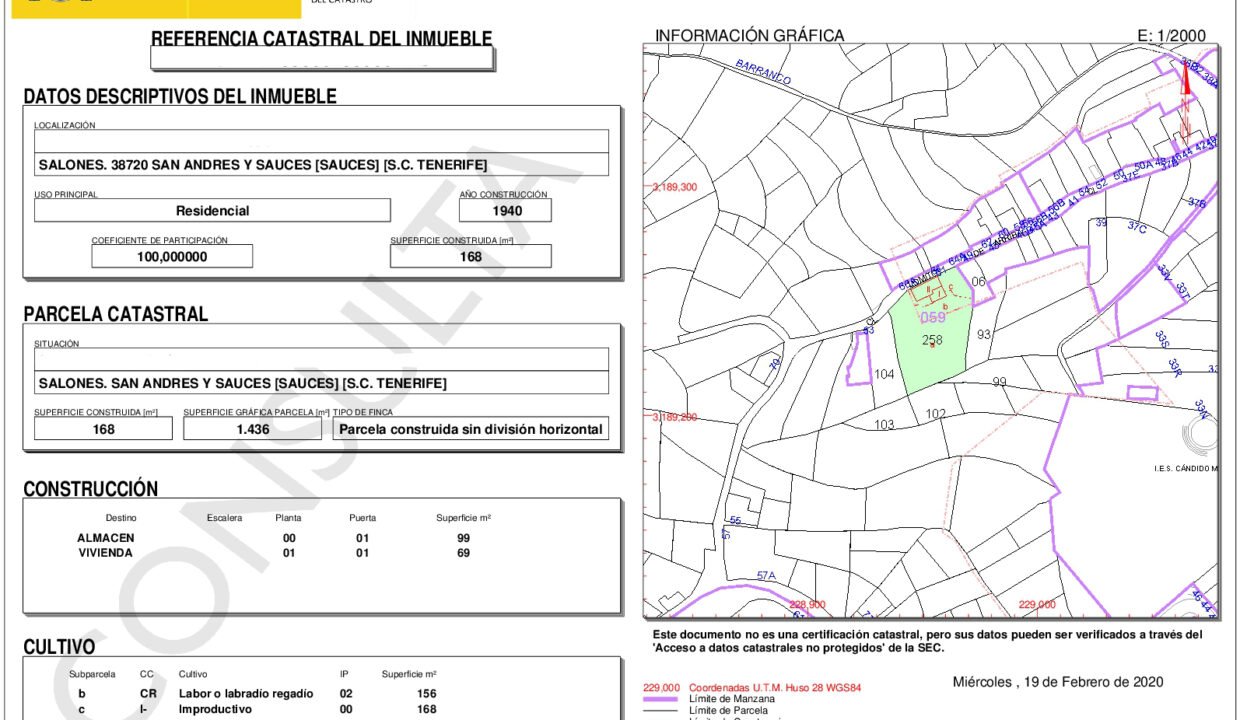Click the 'Límite de Manzana' legend entry
Viewport: 1240px width, 720px height.
pyautogui.click(x=732, y=699)
